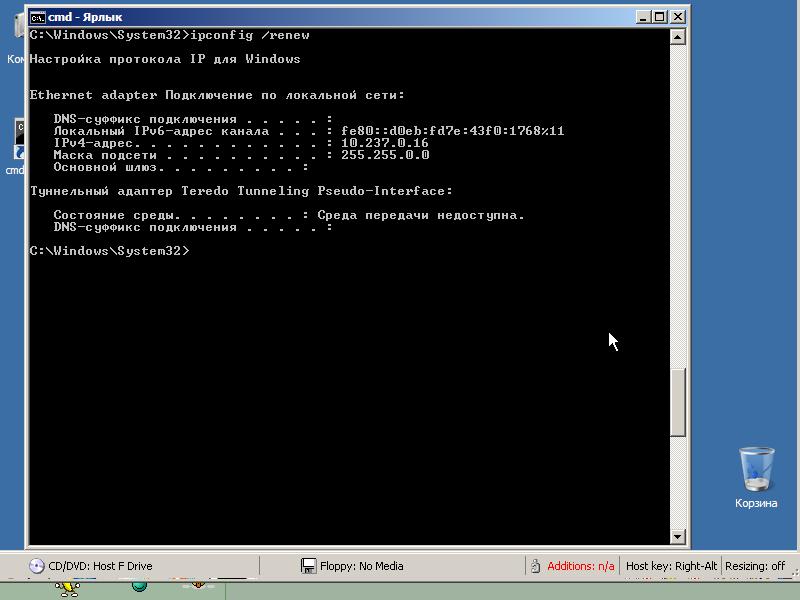
Task: Click the 'Основной шлюз' line
Action: [181, 167]
